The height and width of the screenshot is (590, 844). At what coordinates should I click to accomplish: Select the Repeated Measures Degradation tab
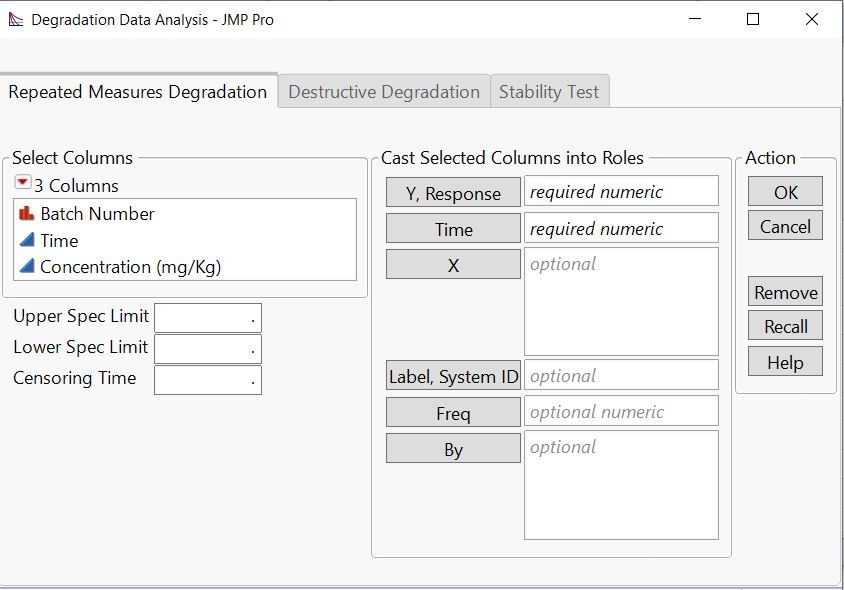[x=136, y=90]
